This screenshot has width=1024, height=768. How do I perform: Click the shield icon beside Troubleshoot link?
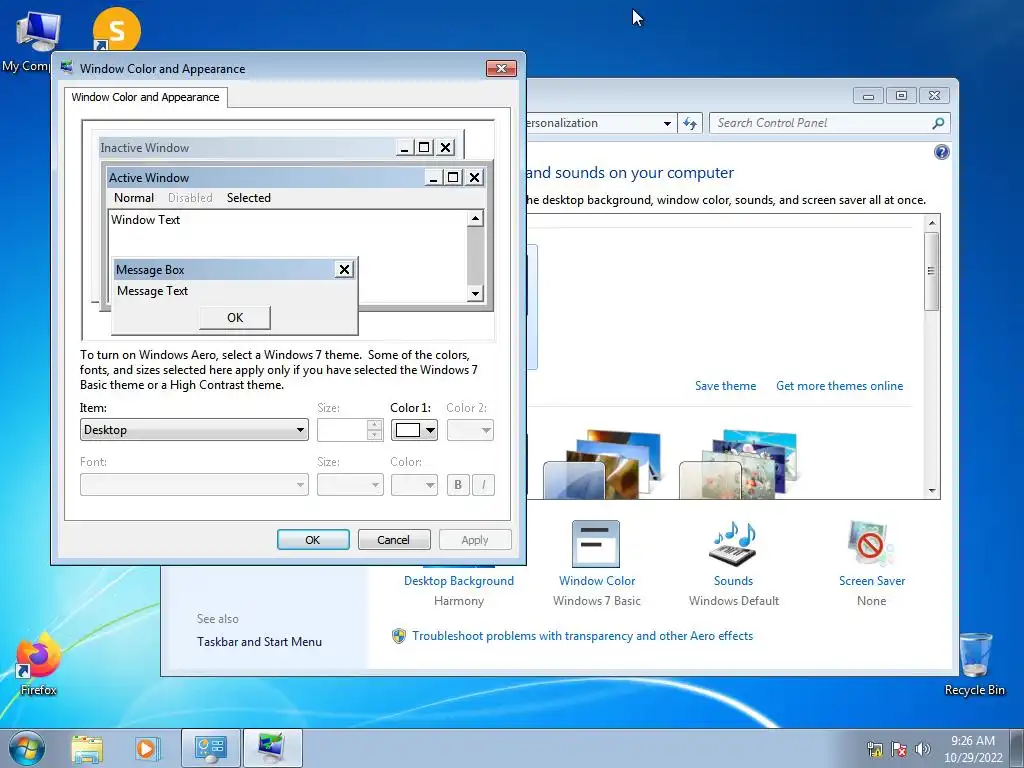pyautogui.click(x=398, y=636)
